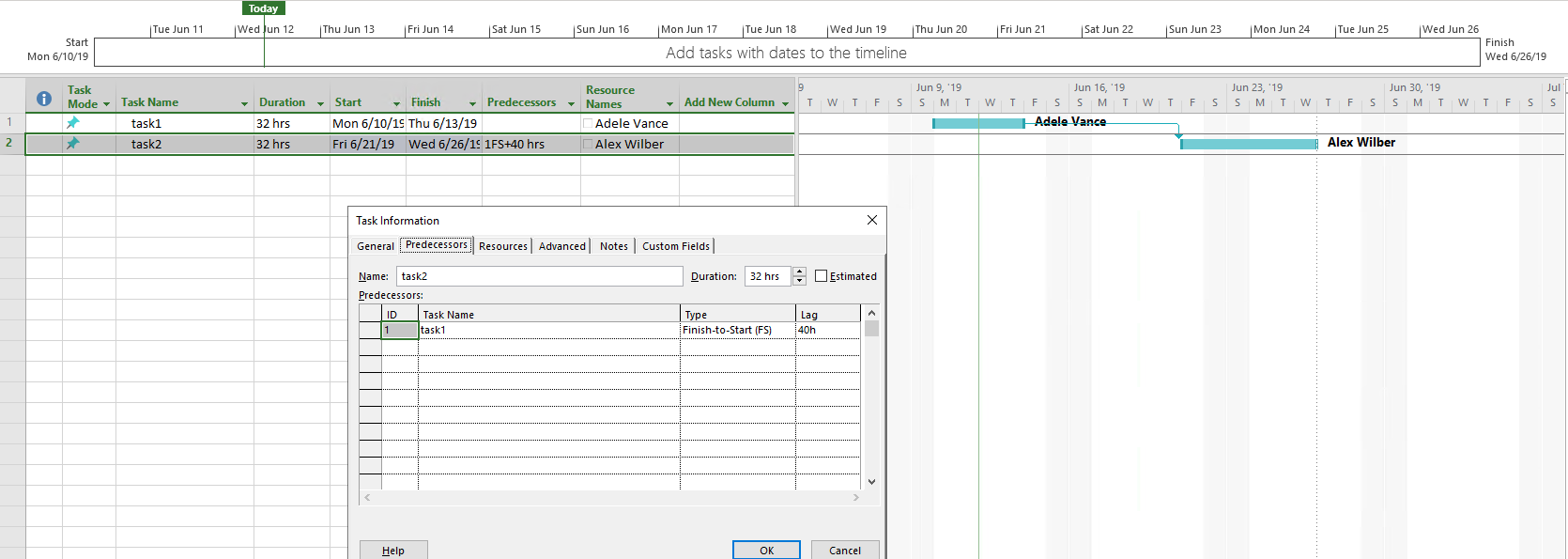Viewport: 1568px width, 559px height.
Task: Decrease duration with the spinner down arrow
Action: point(800,281)
